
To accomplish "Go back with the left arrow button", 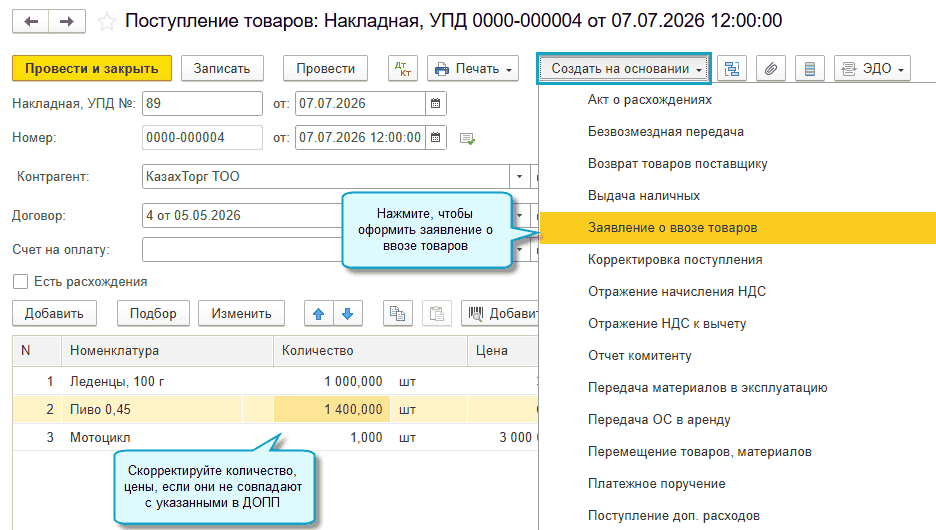I will [x=30, y=22].
